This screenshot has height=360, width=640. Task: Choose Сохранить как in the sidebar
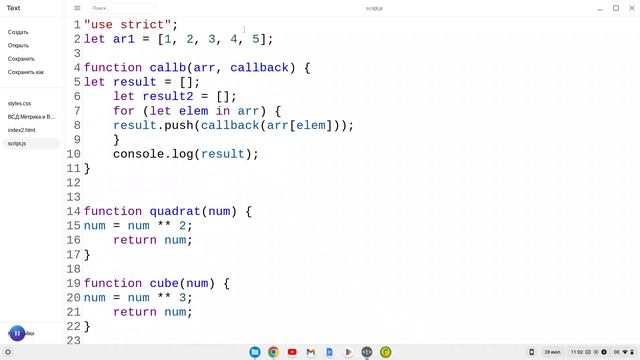pos(26,72)
